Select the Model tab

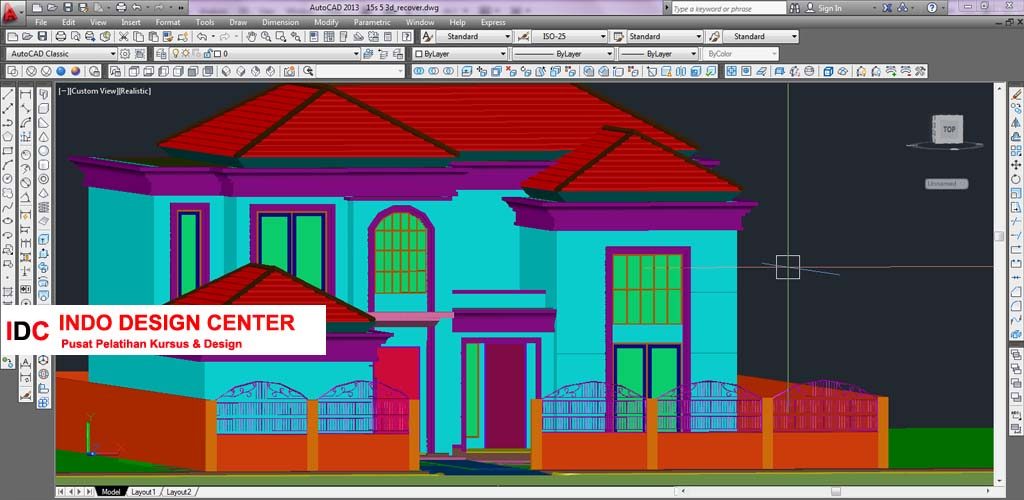[x=110, y=492]
